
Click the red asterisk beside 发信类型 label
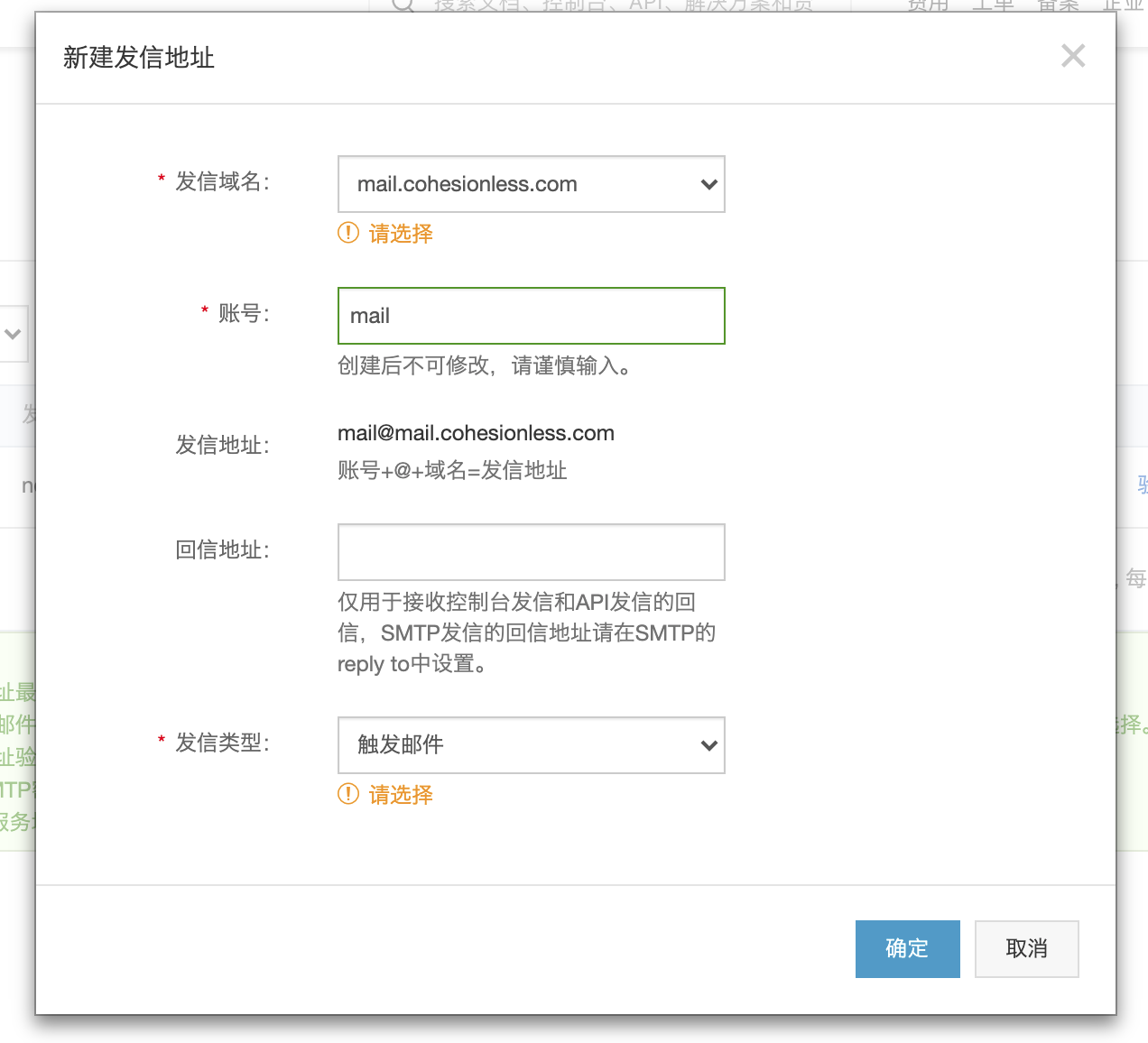click(x=162, y=741)
